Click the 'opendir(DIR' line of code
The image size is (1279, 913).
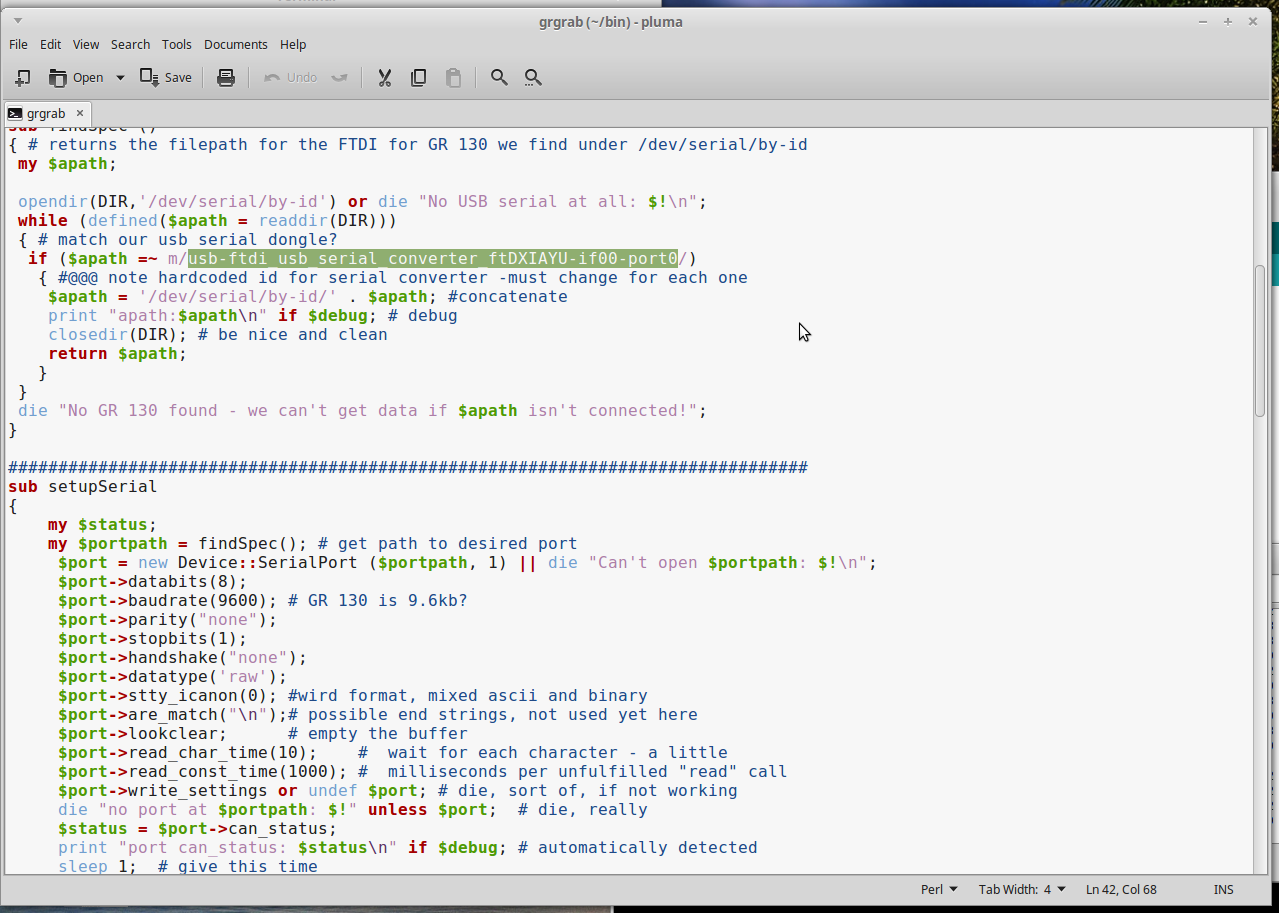363,201
